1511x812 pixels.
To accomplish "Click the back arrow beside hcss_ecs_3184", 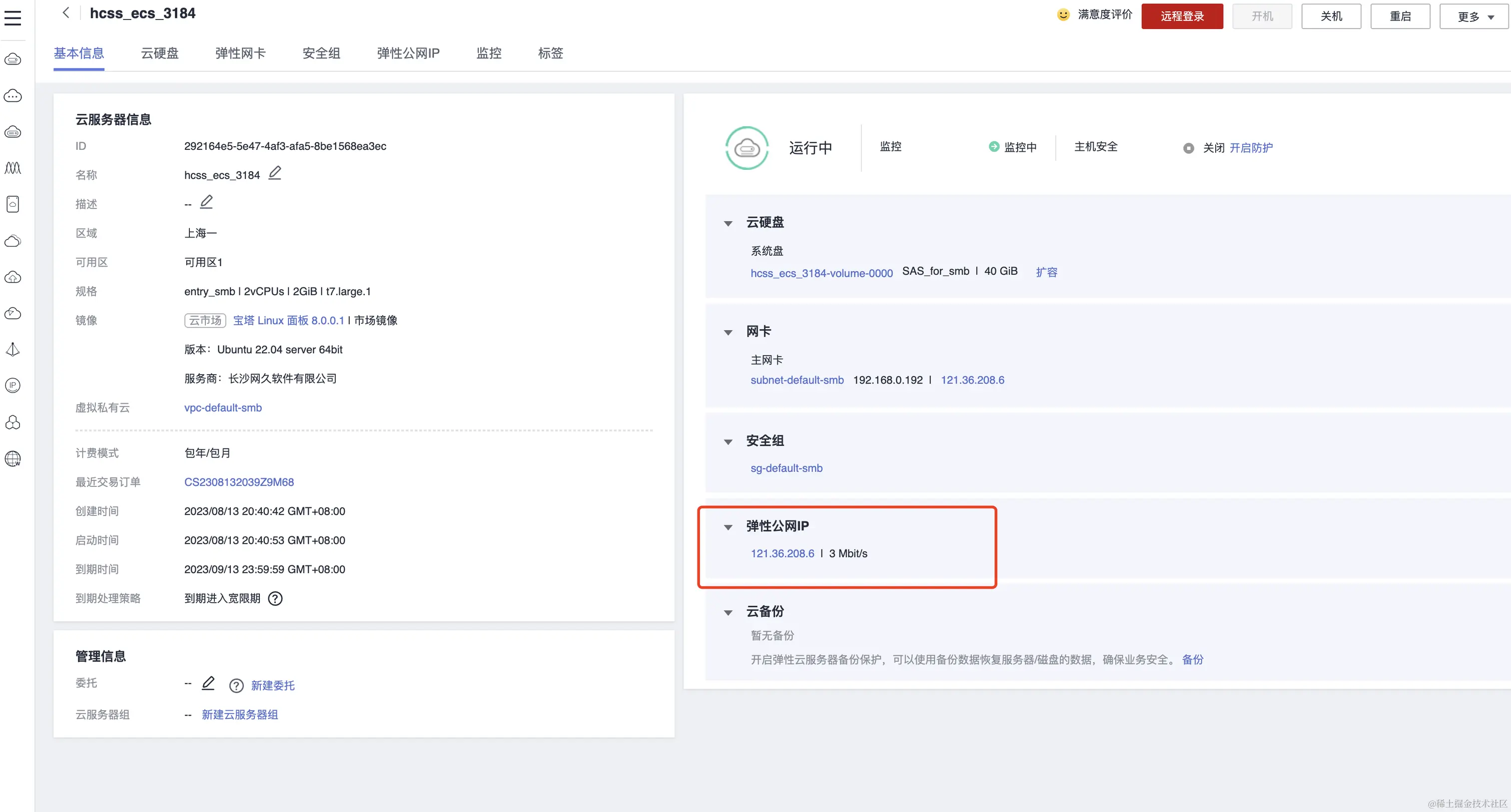I will [65, 13].
